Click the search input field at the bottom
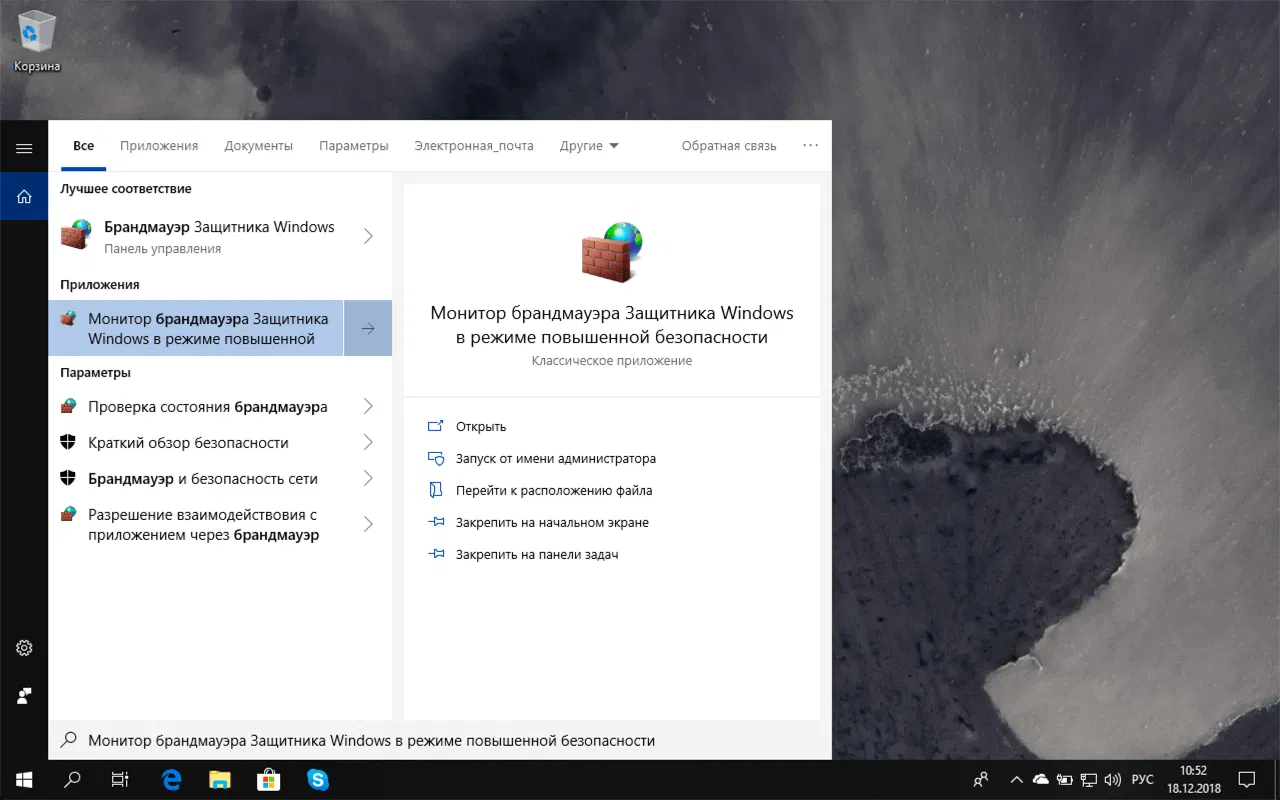Screen dimensions: 1280x800 tap(400, 740)
